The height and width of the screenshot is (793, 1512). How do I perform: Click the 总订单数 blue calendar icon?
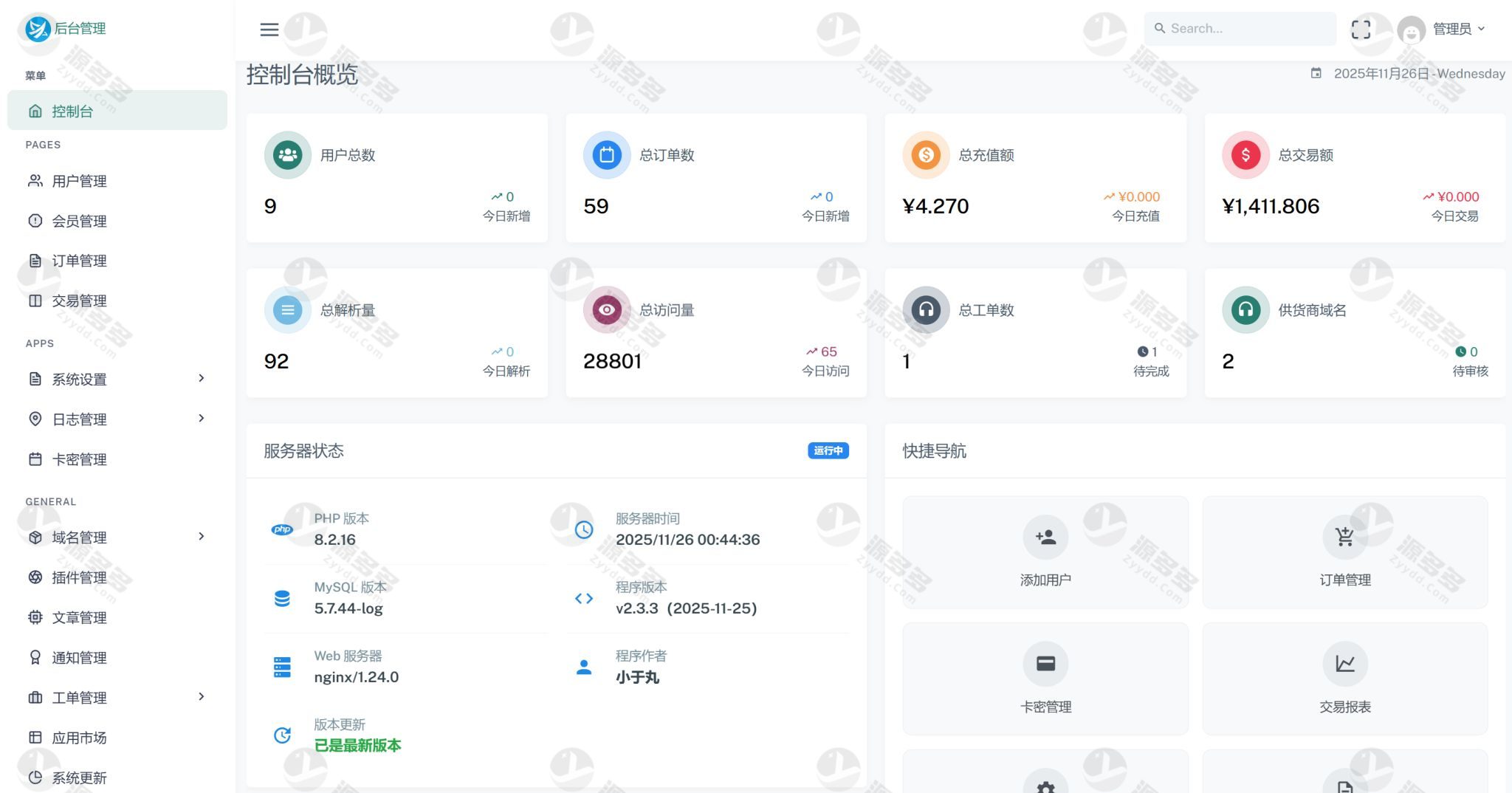click(607, 155)
